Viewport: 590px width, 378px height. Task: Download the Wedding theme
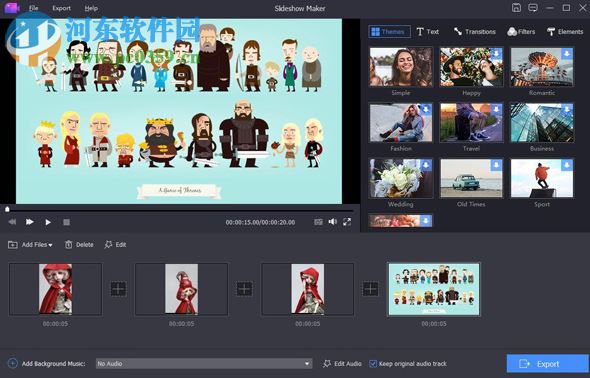[x=426, y=165]
